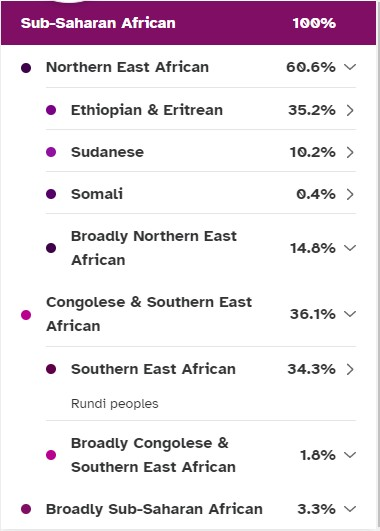Open Ethiopian & Eritrean details arrow

[350, 110]
